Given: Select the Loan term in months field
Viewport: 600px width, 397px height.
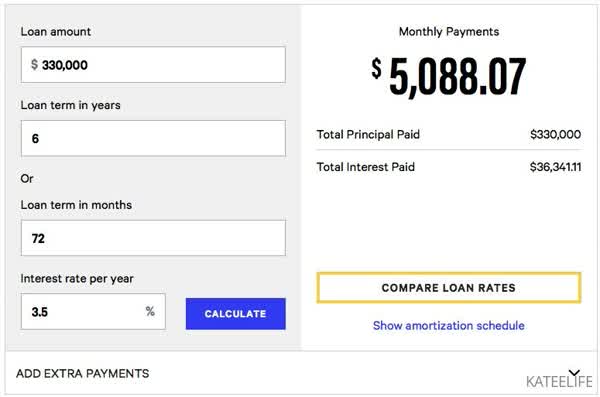Looking at the screenshot, I should click(x=153, y=238).
